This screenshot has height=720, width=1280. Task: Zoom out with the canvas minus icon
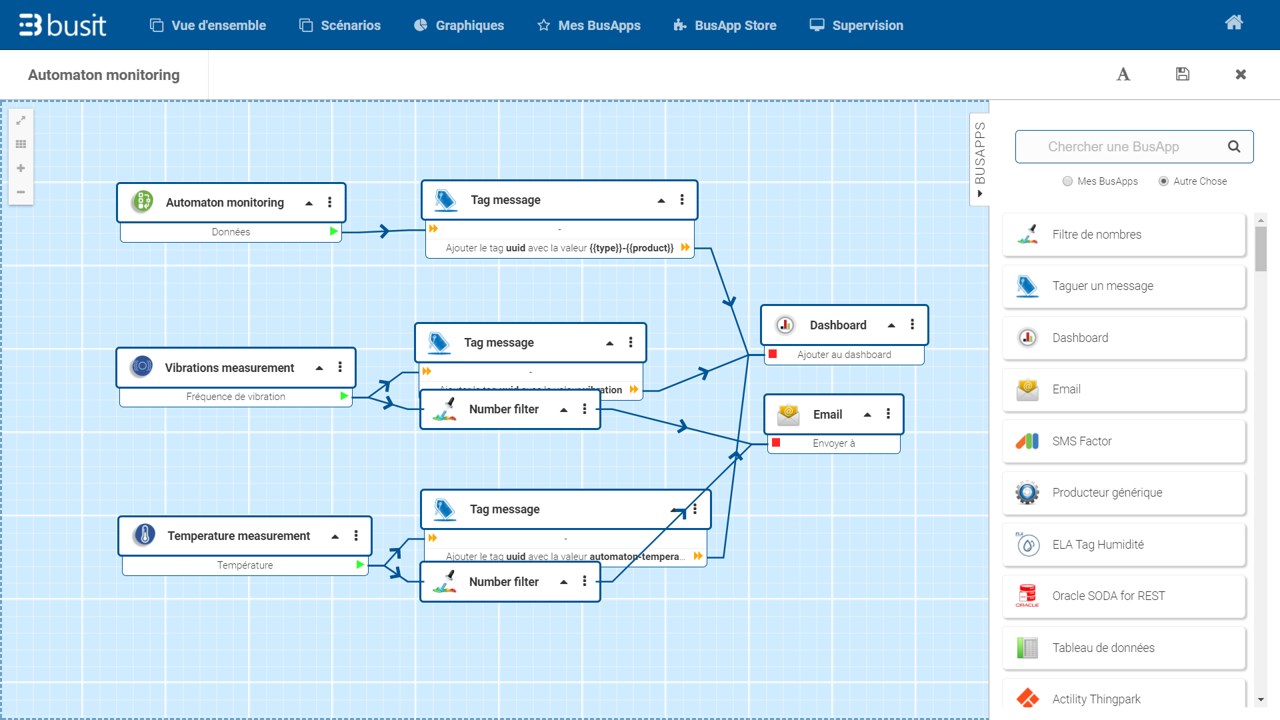click(21, 192)
